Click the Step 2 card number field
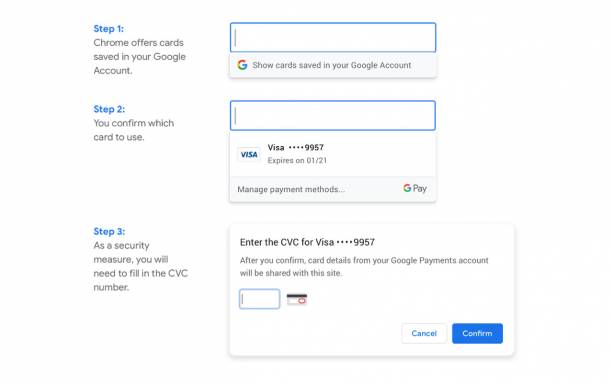 (333, 116)
